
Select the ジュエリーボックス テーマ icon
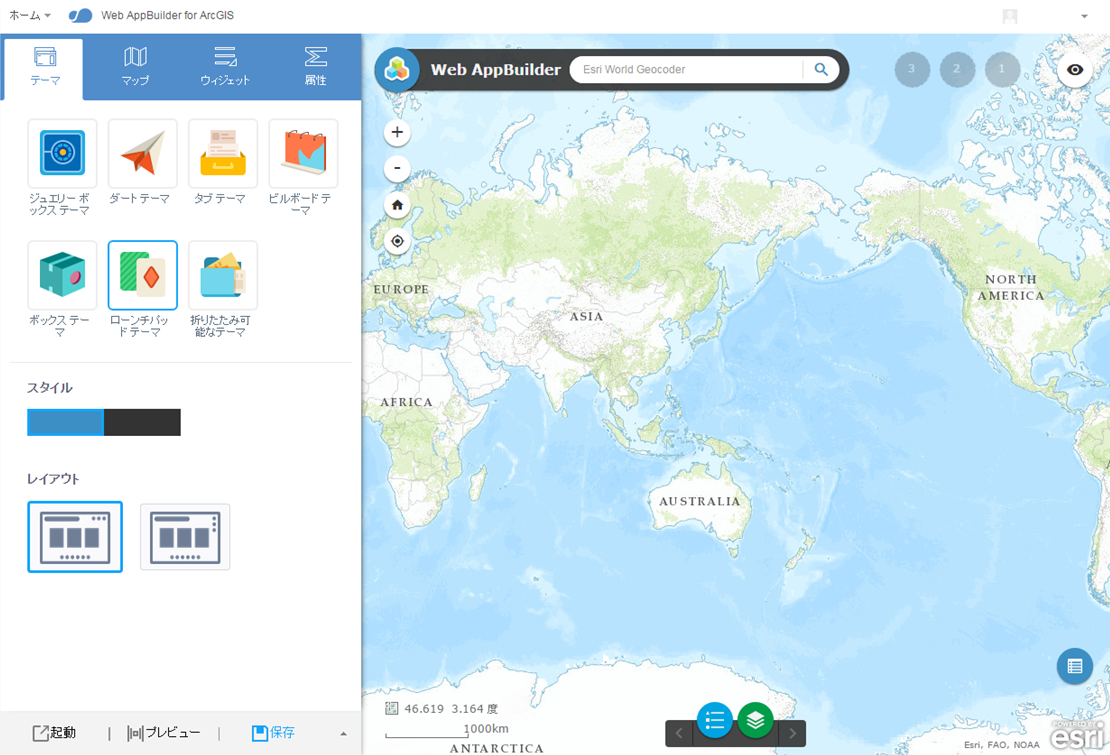coord(62,153)
